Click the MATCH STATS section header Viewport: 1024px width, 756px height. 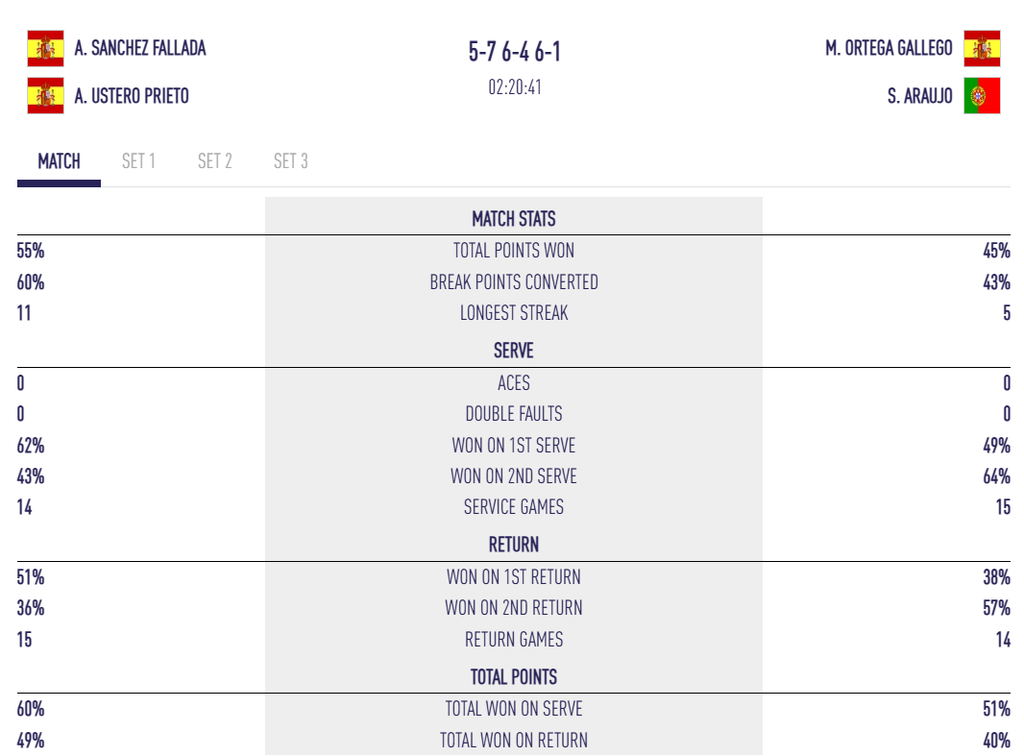pyautogui.click(x=514, y=219)
